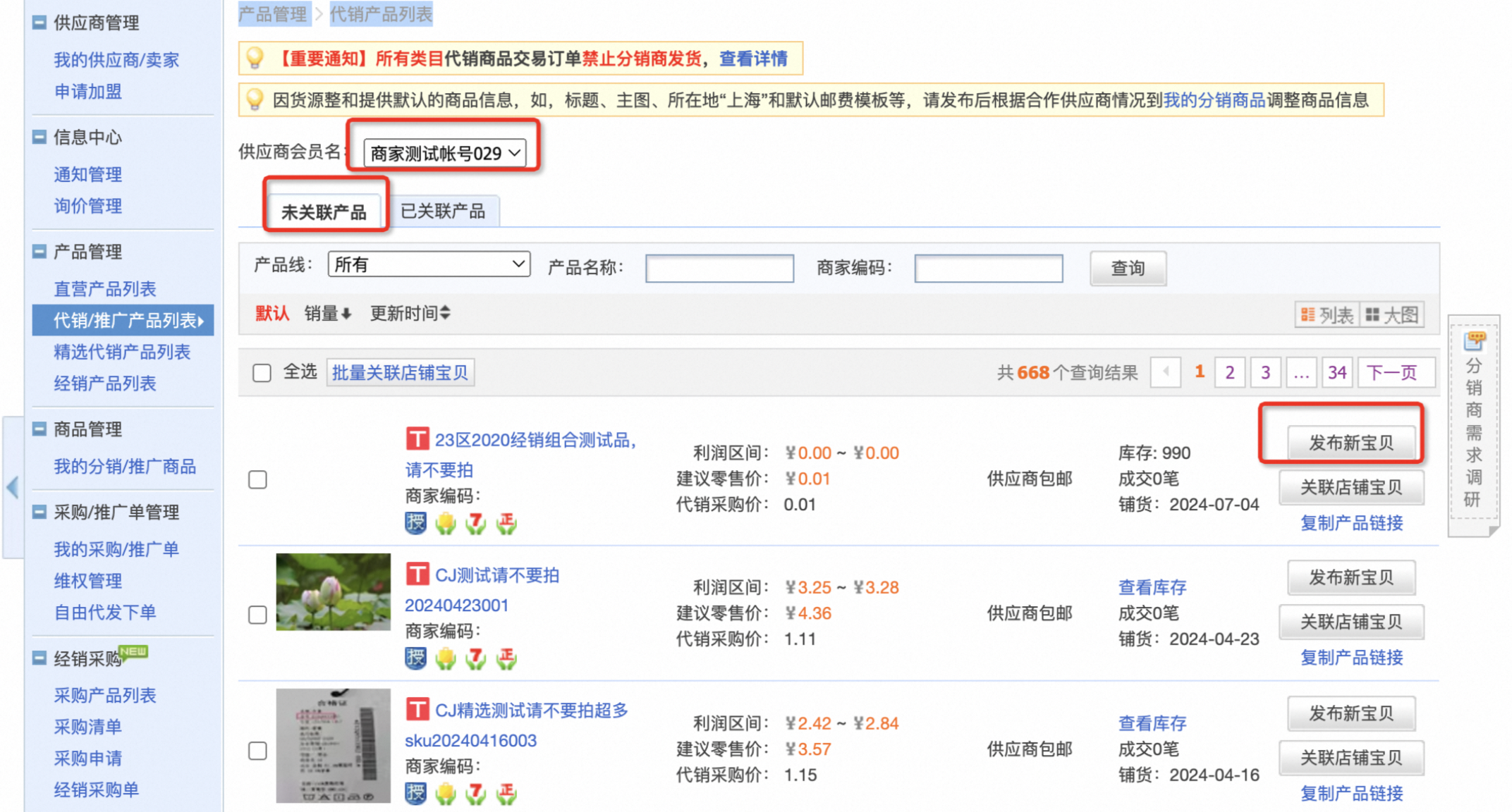Sort by 销量 descending arrow
The image size is (1512, 812).
tap(346, 314)
